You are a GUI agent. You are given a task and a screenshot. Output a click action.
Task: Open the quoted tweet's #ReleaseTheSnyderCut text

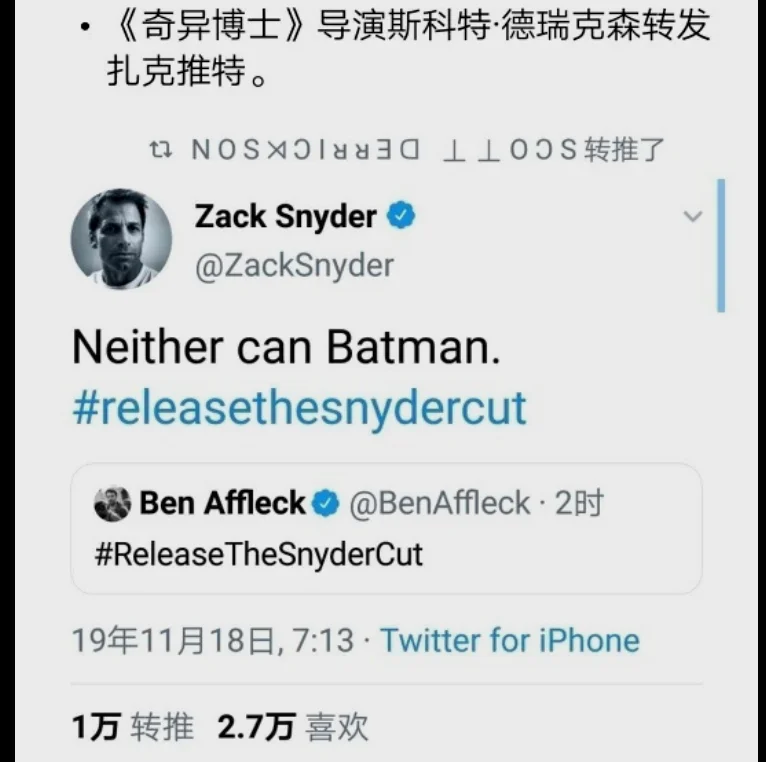pos(259,554)
